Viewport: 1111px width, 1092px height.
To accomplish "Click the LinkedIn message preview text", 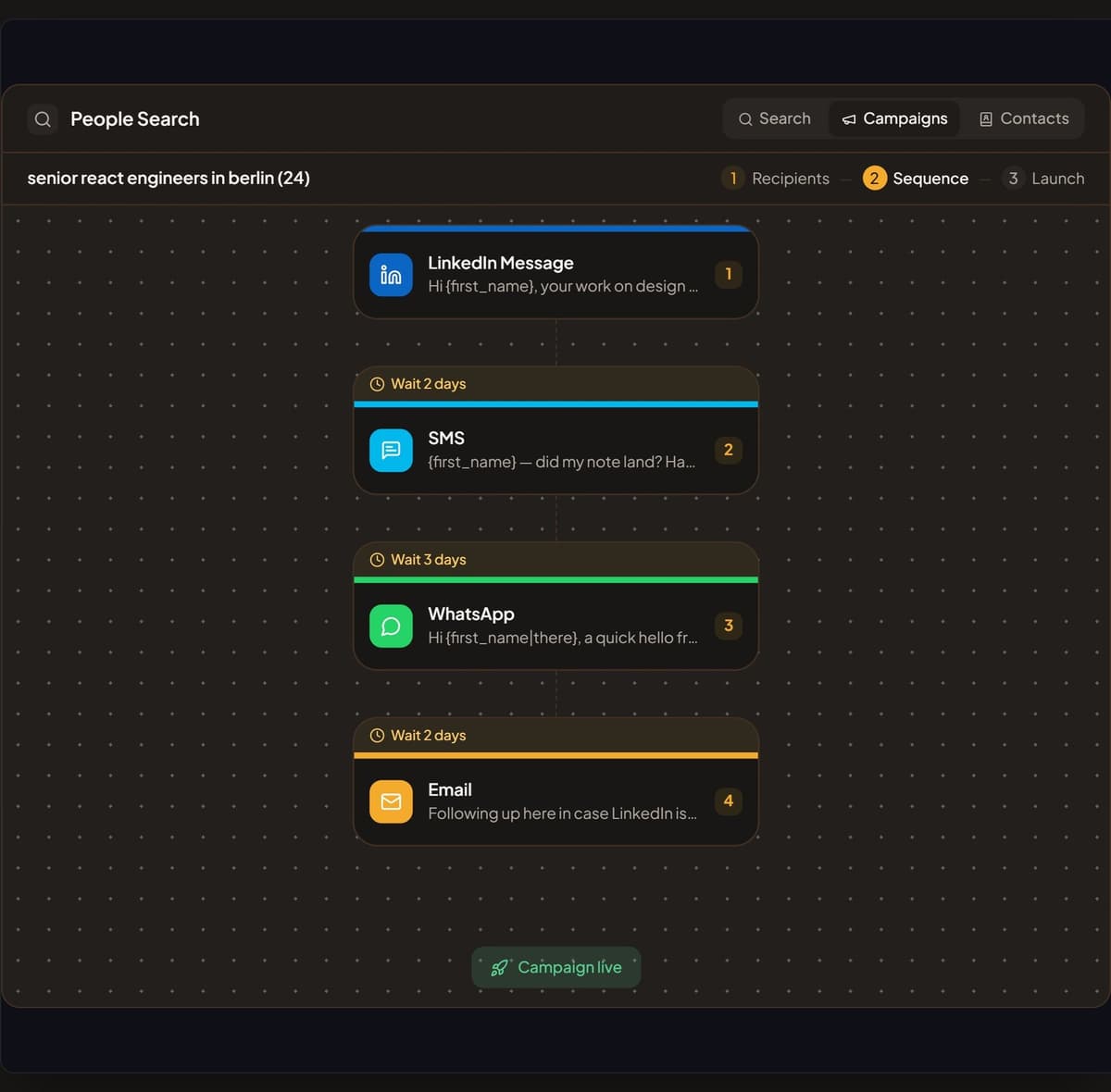I will tap(563, 287).
